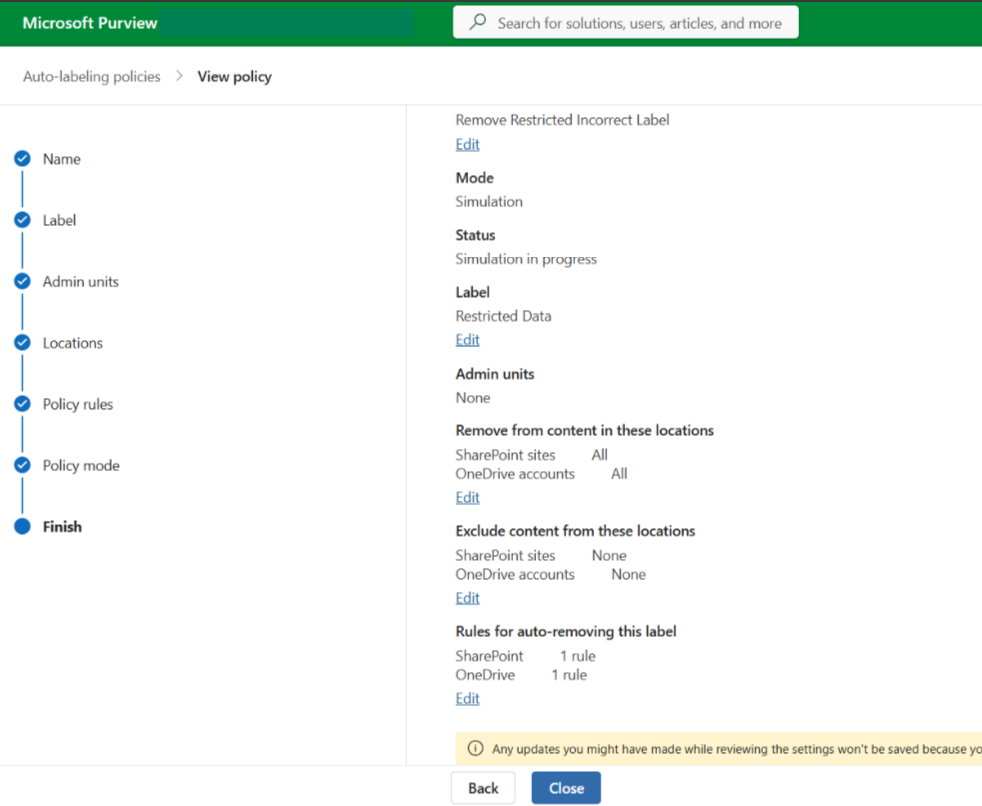Focus the Purview search box
982x806 pixels.
[x=640, y=23]
